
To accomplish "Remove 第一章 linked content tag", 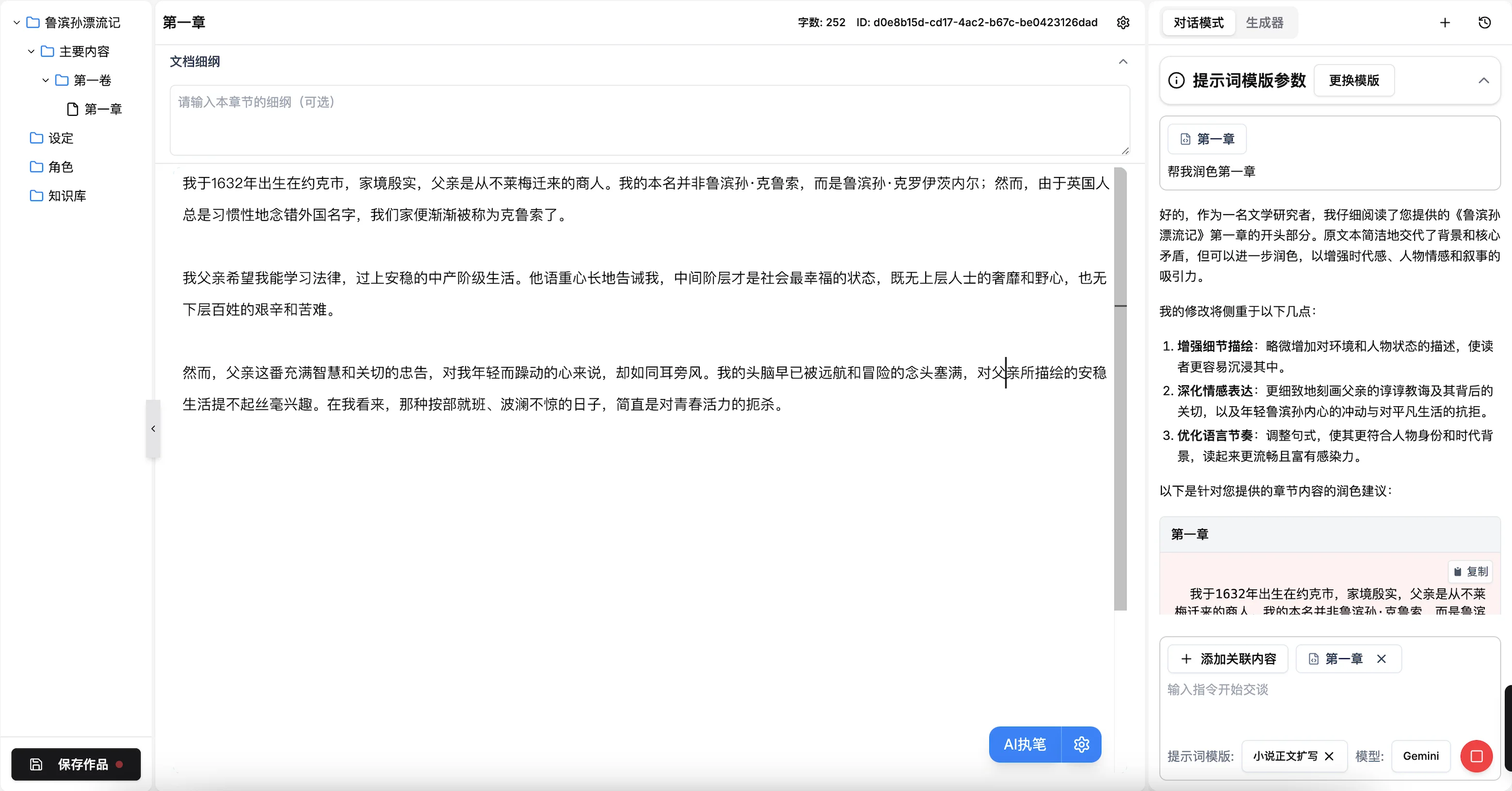I will click(1382, 658).
